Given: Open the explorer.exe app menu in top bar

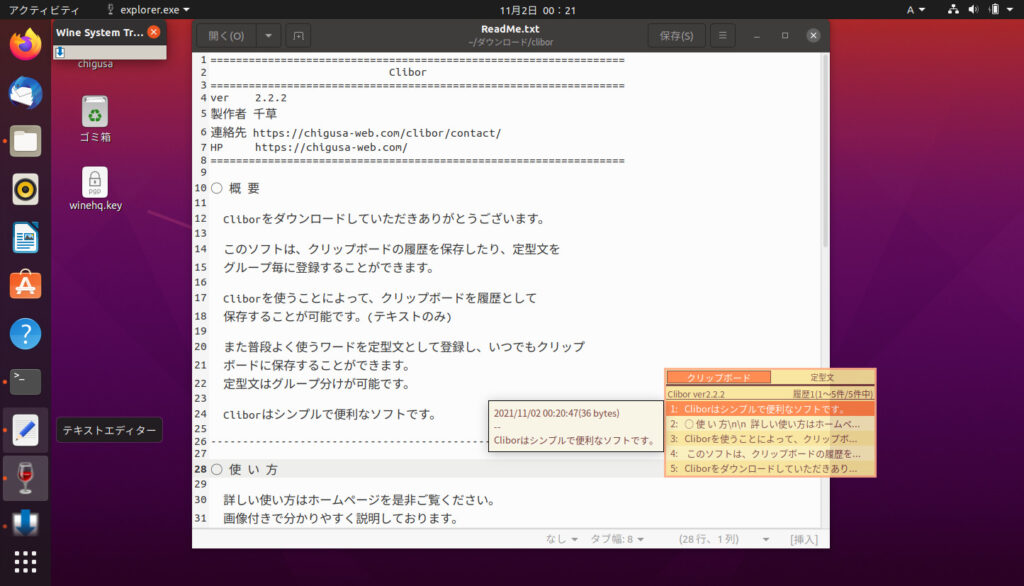Looking at the screenshot, I should click(x=148, y=10).
